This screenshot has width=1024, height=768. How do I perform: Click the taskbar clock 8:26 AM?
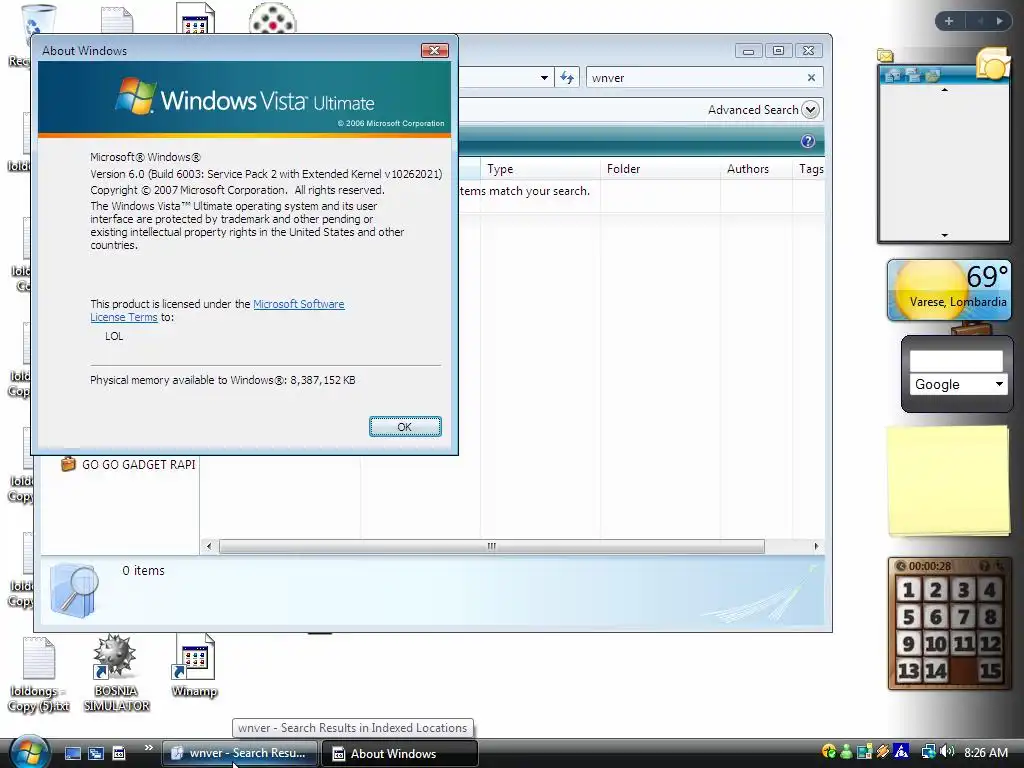(985, 752)
